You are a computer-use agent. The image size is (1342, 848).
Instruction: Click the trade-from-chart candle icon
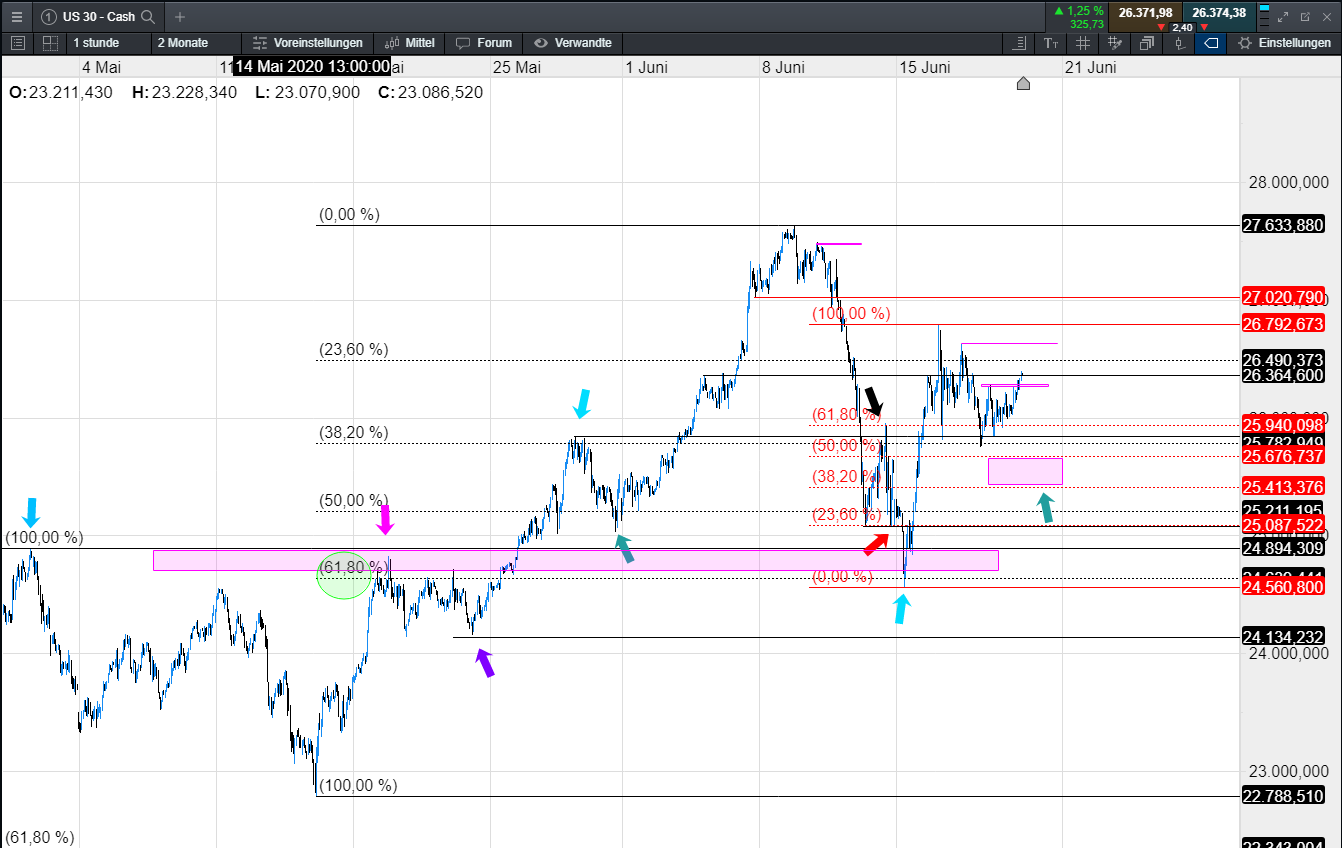(1179, 43)
